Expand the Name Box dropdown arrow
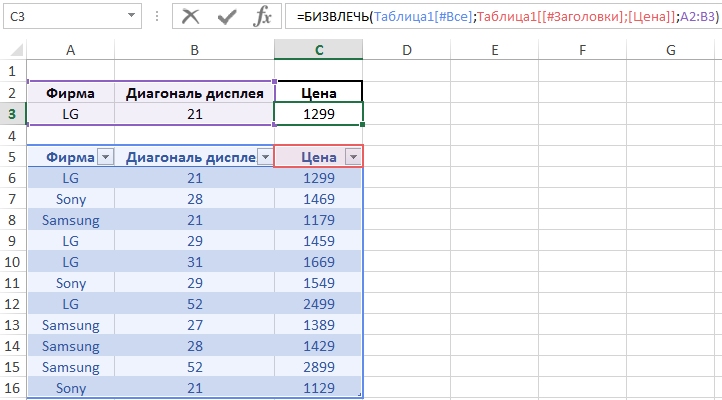The image size is (722, 400). 131,16
